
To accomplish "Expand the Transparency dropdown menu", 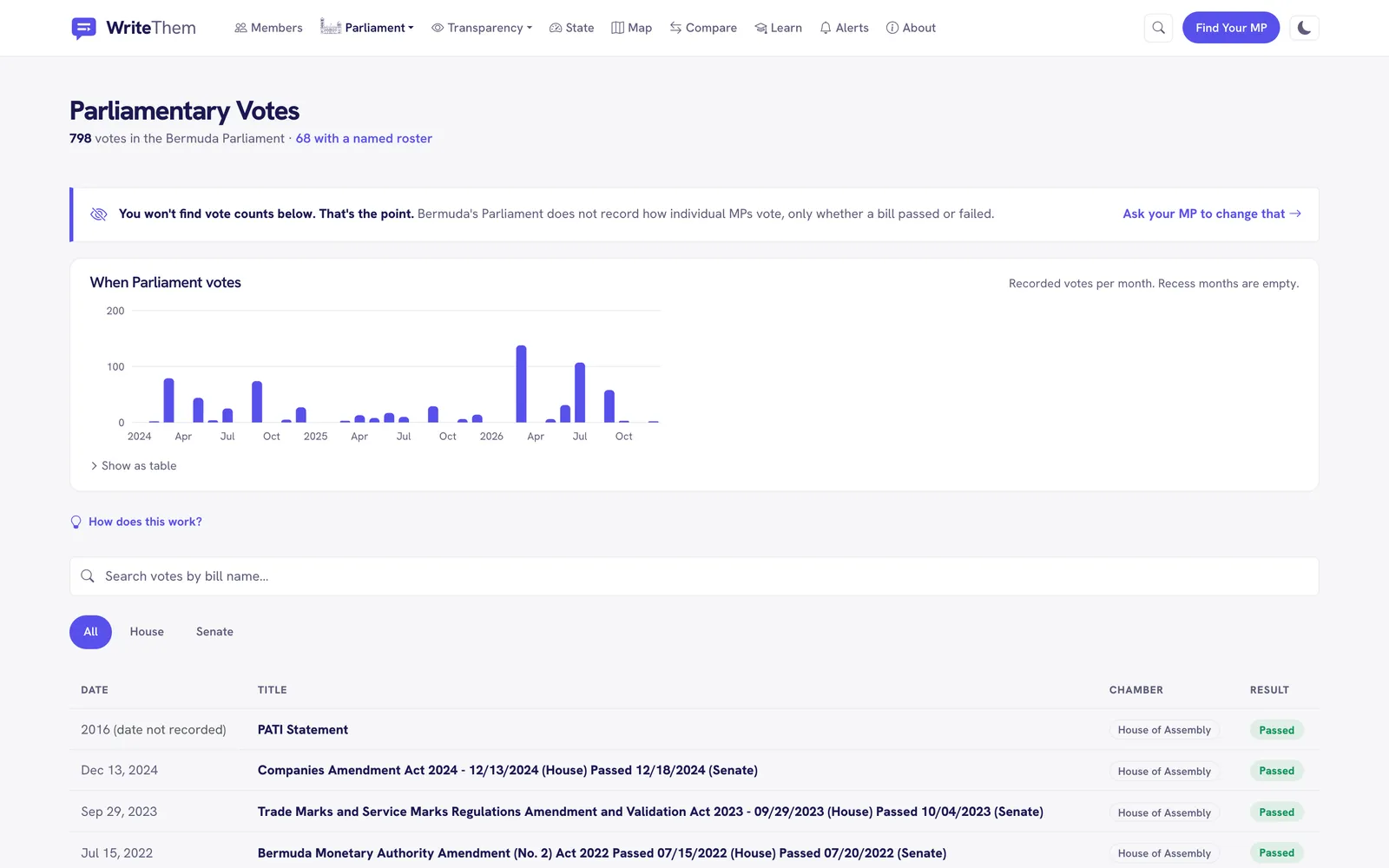I will click(482, 28).
